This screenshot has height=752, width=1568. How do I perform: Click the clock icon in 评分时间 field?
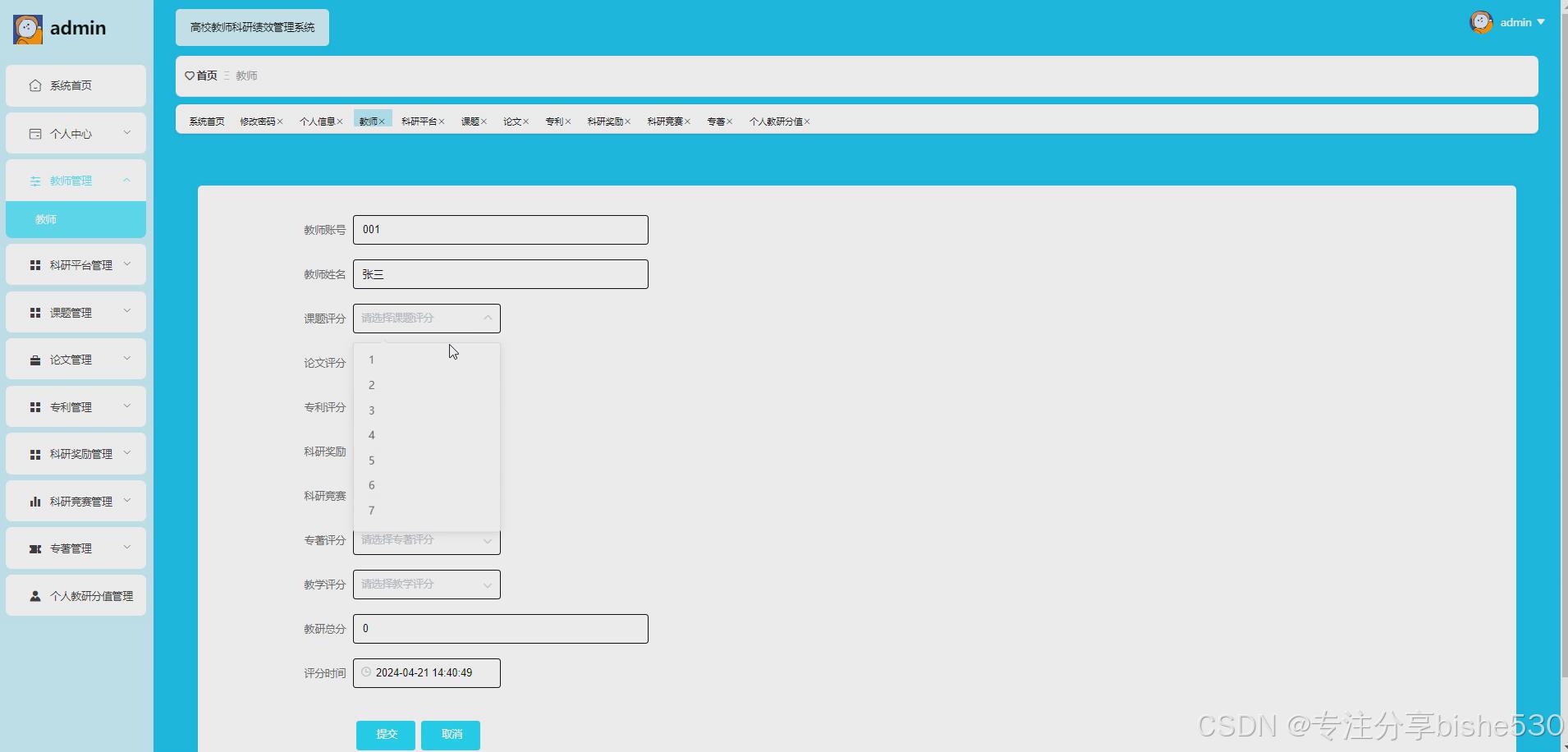click(366, 672)
